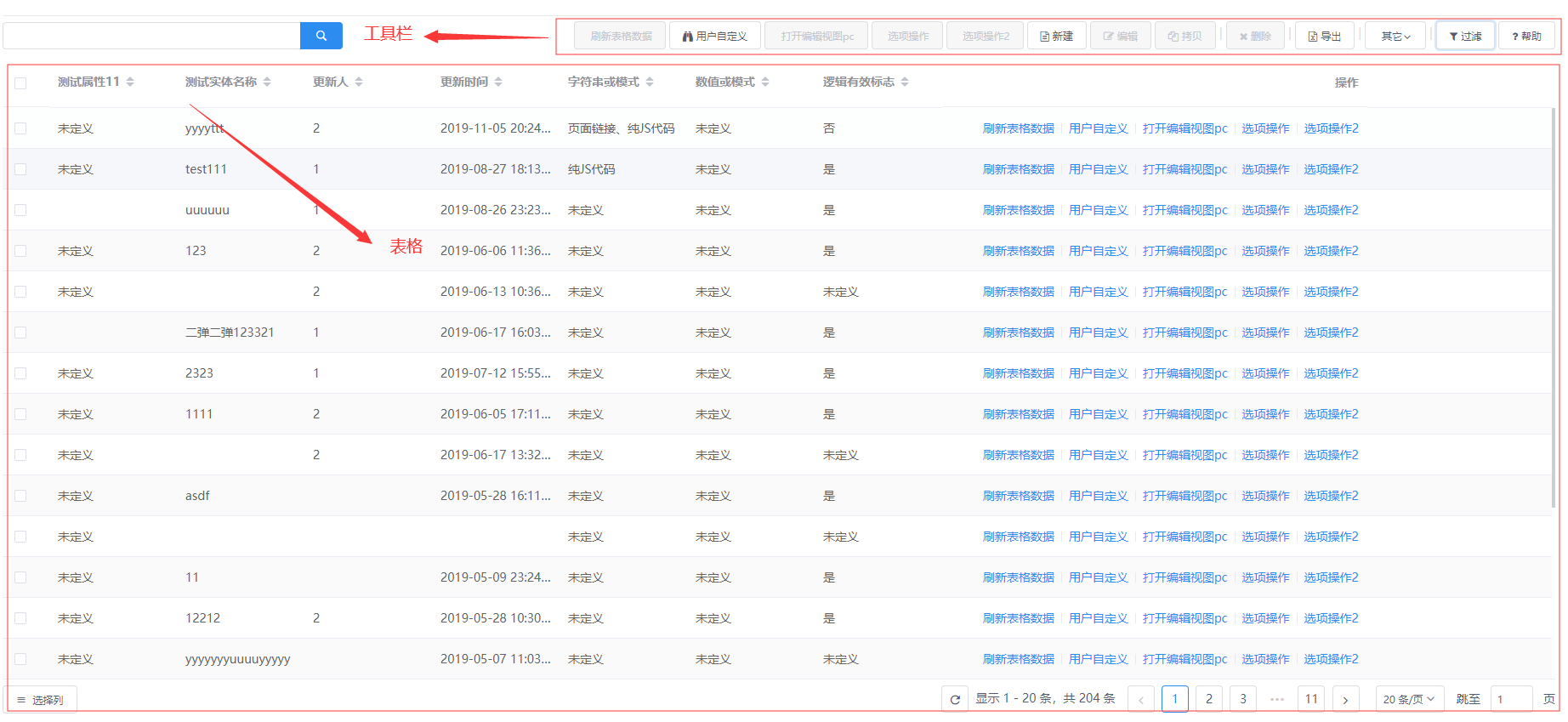Go to previous page with left chevron
1568x722 pixels.
(1141, 699)
